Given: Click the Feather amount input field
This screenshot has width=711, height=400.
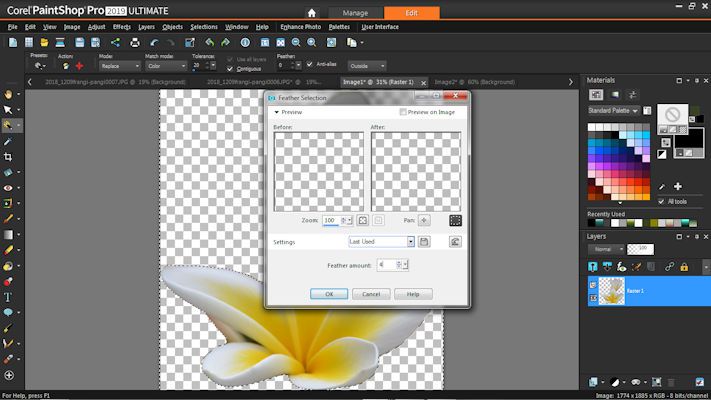Looking at the screenshot, I should point(385,265).
